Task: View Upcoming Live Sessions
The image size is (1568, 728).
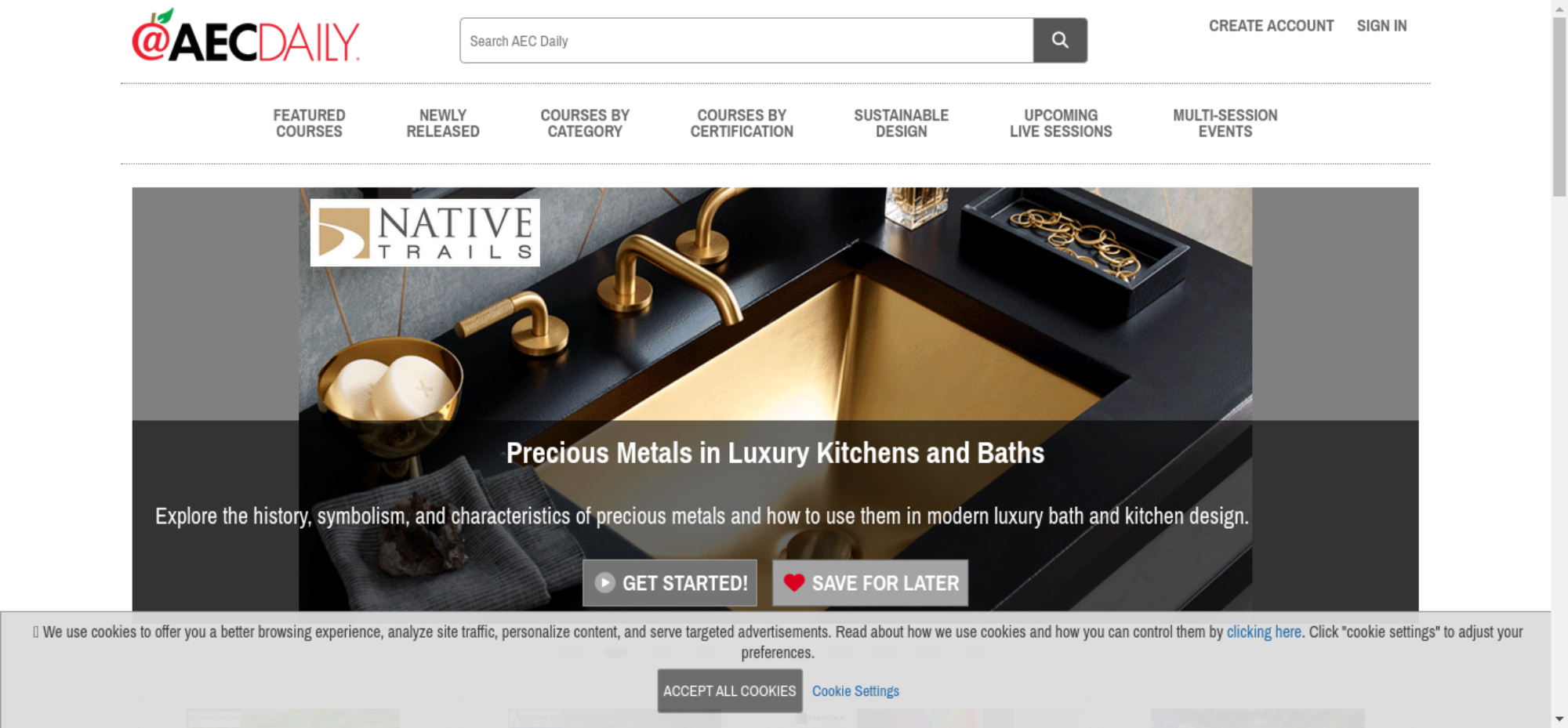Action: pos(1061,123)
